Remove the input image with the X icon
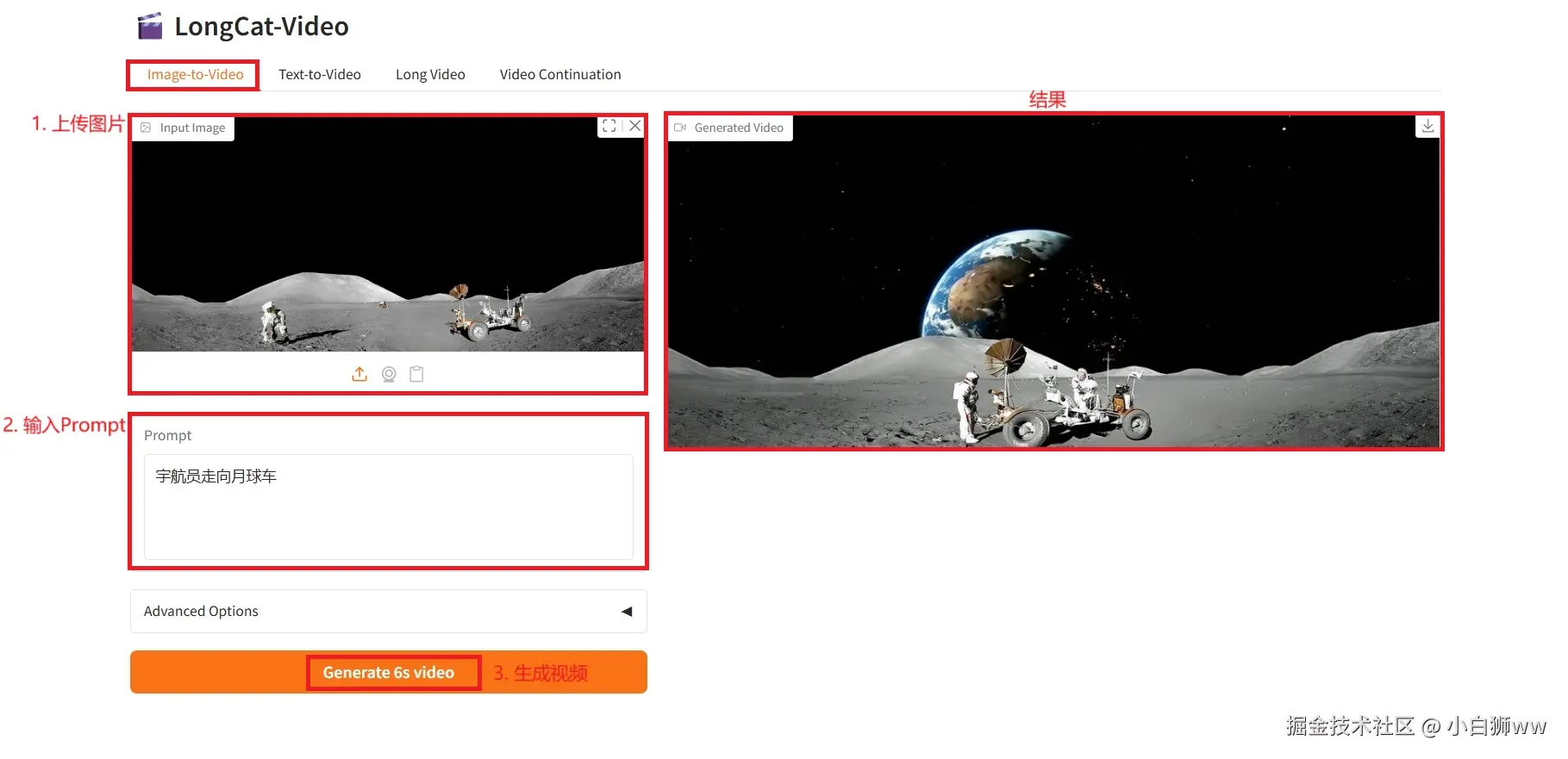 635,126
